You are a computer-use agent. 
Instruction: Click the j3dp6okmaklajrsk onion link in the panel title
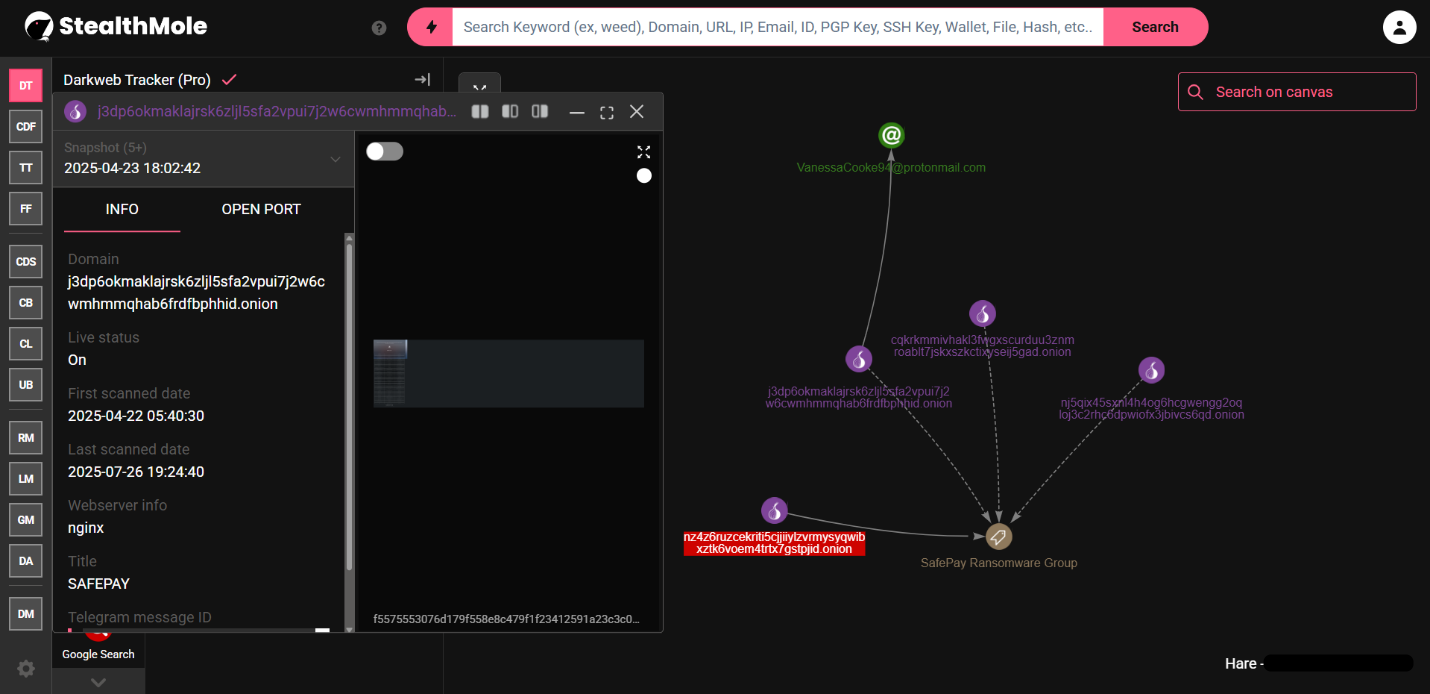point(277,111)
